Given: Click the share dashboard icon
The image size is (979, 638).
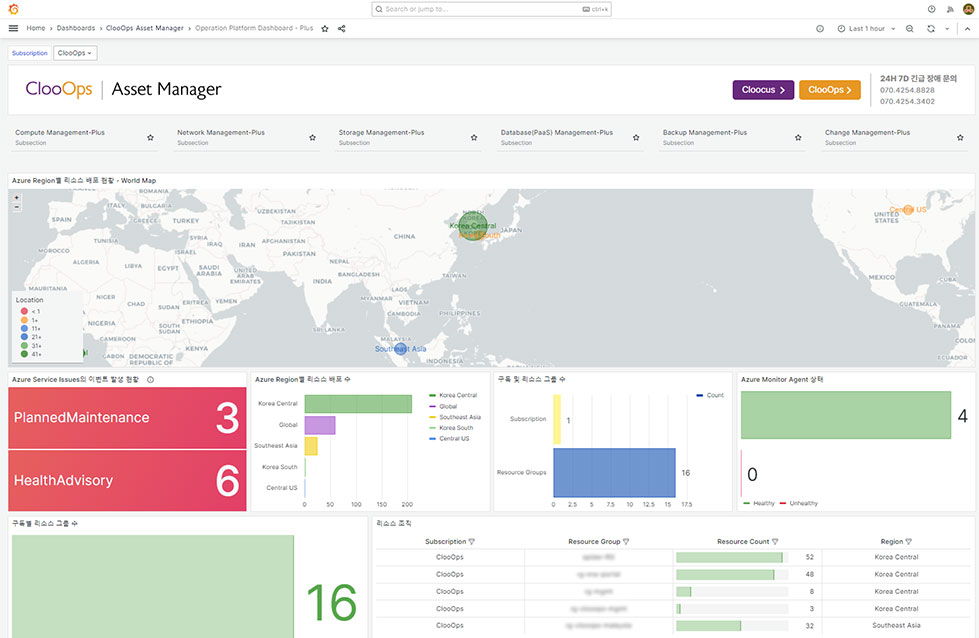Looking at the screenshot, I should [x=342, y=29].
